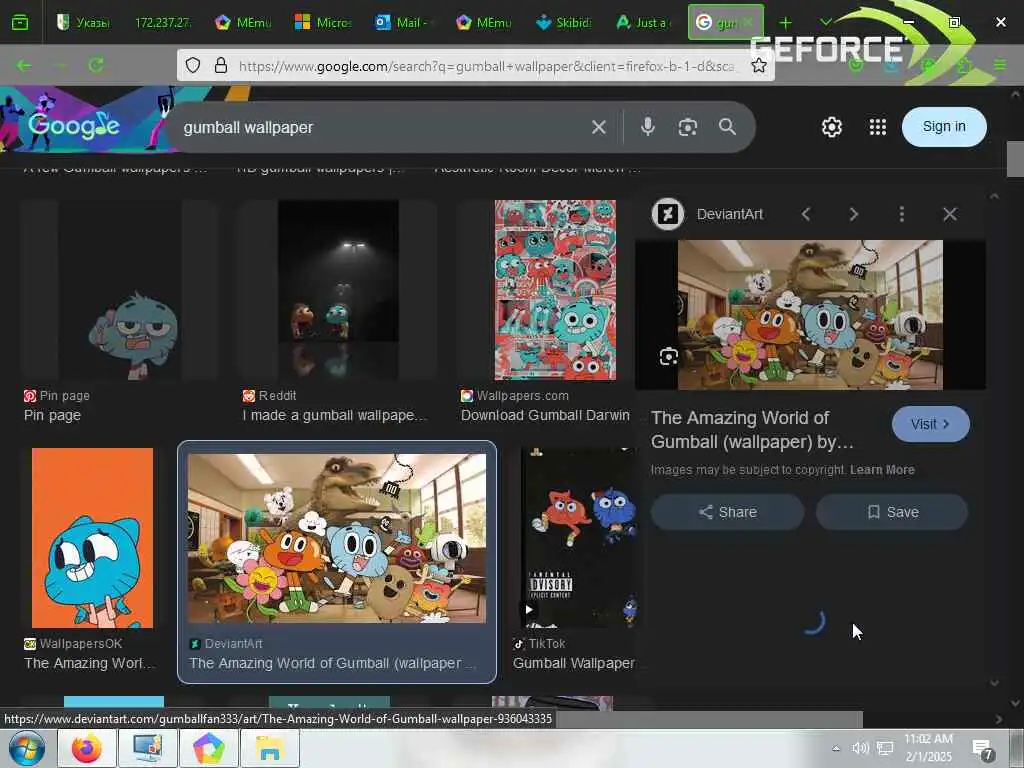
Task: Click the network tray icon
Action: [x=885, y=748]
